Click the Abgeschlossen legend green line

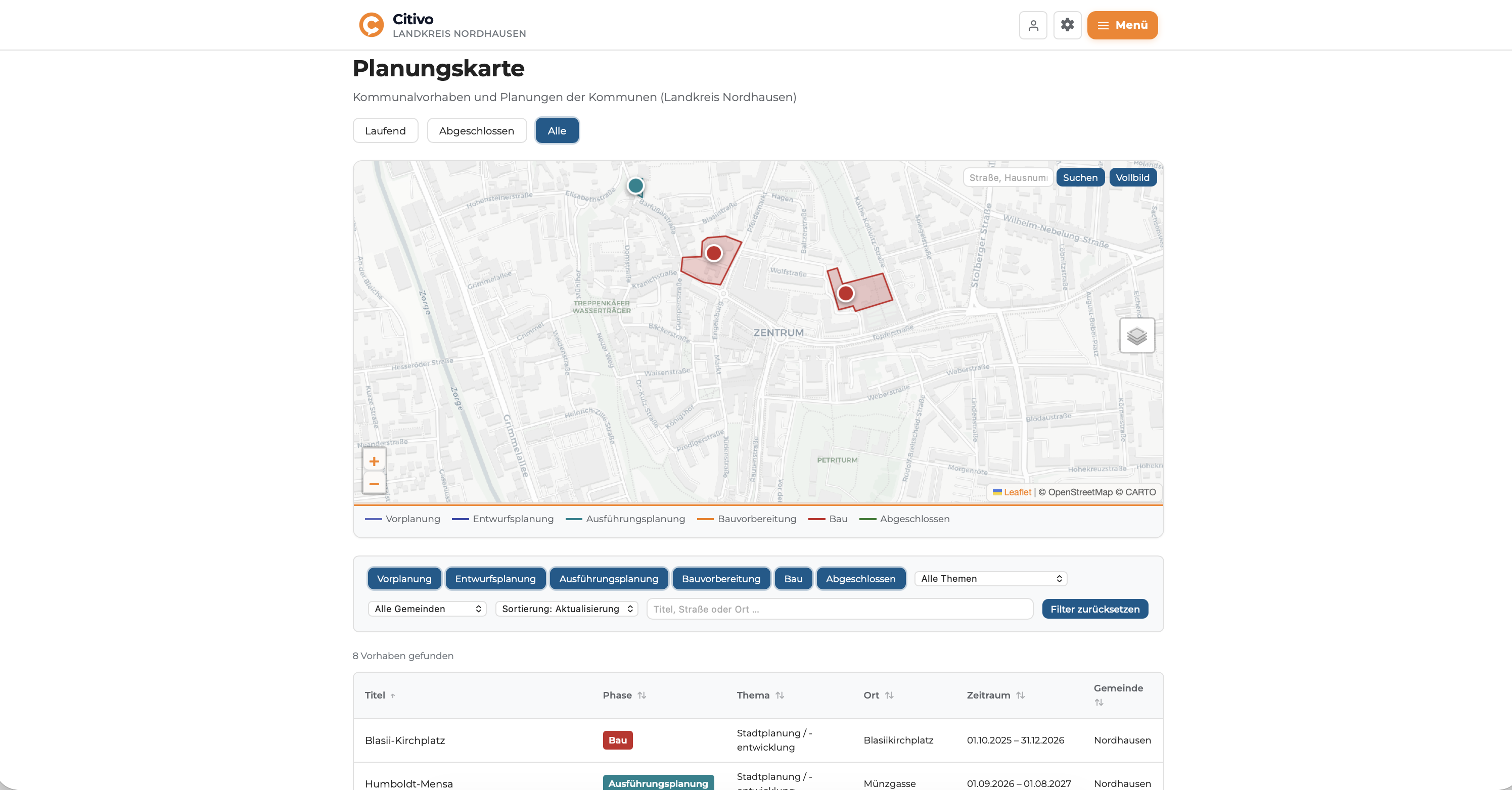867,519
